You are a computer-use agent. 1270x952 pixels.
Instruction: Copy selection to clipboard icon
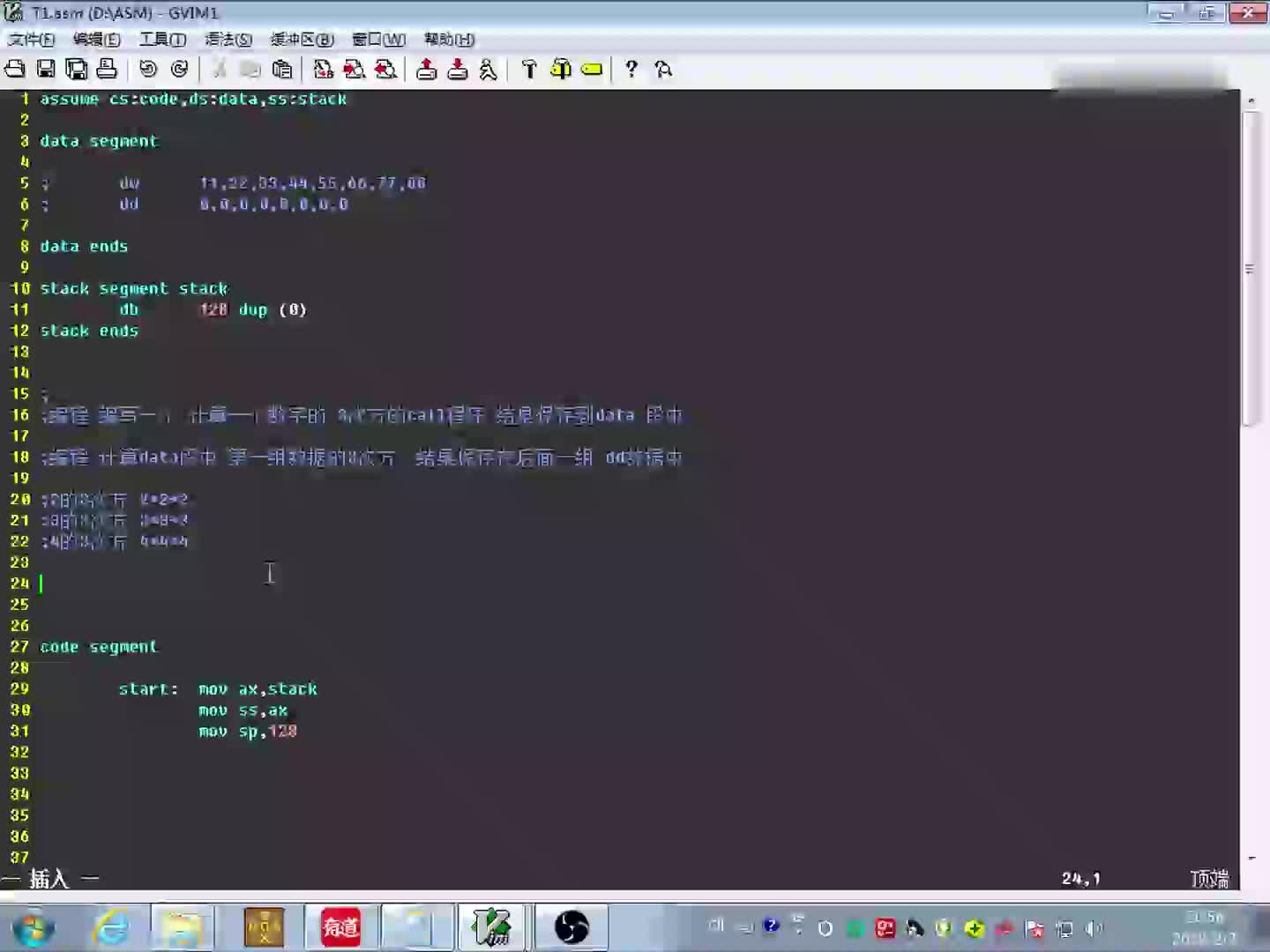tap(250, 69)
